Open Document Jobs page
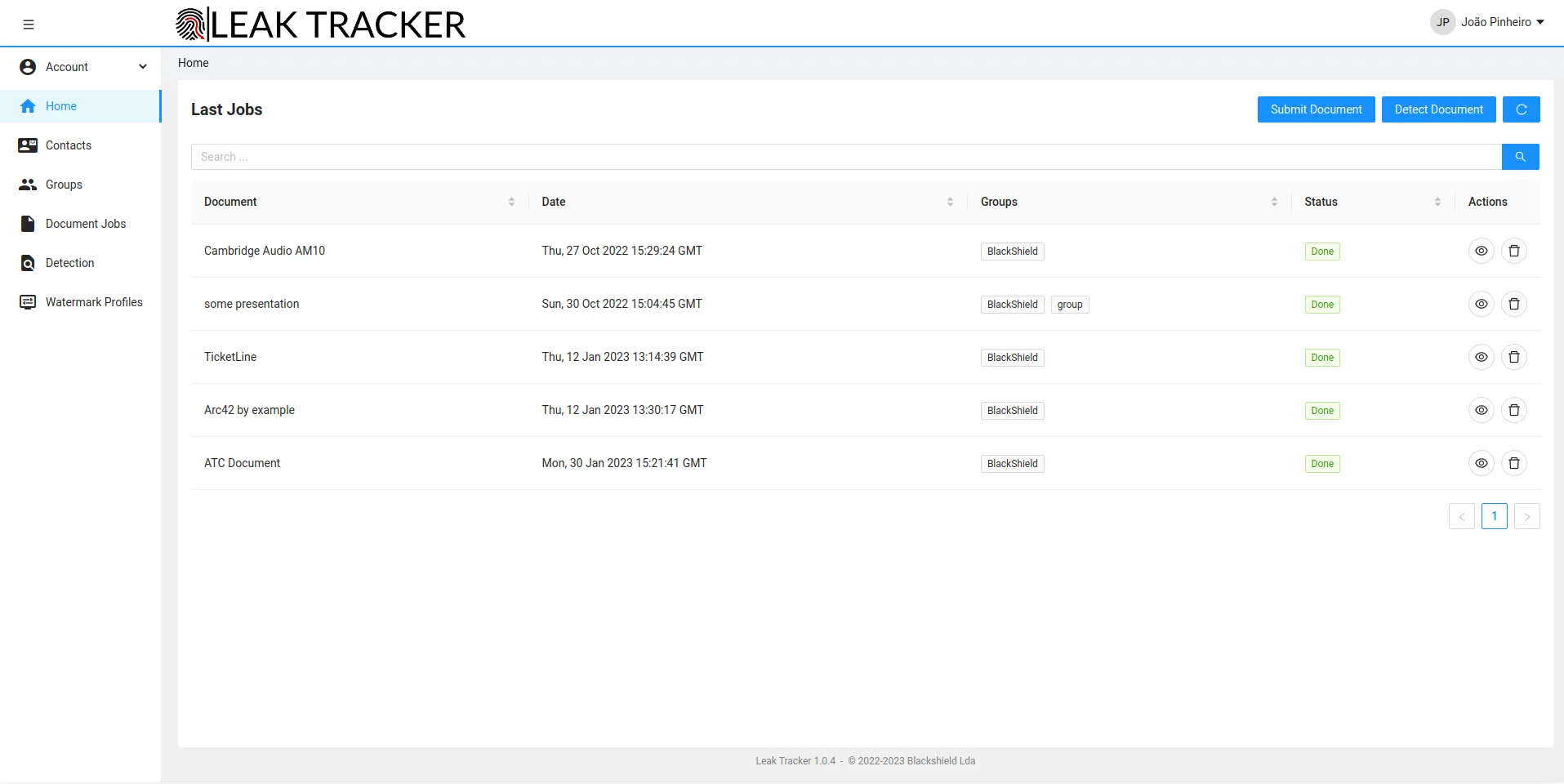1564x784 pixels. [x=80, y=224]
